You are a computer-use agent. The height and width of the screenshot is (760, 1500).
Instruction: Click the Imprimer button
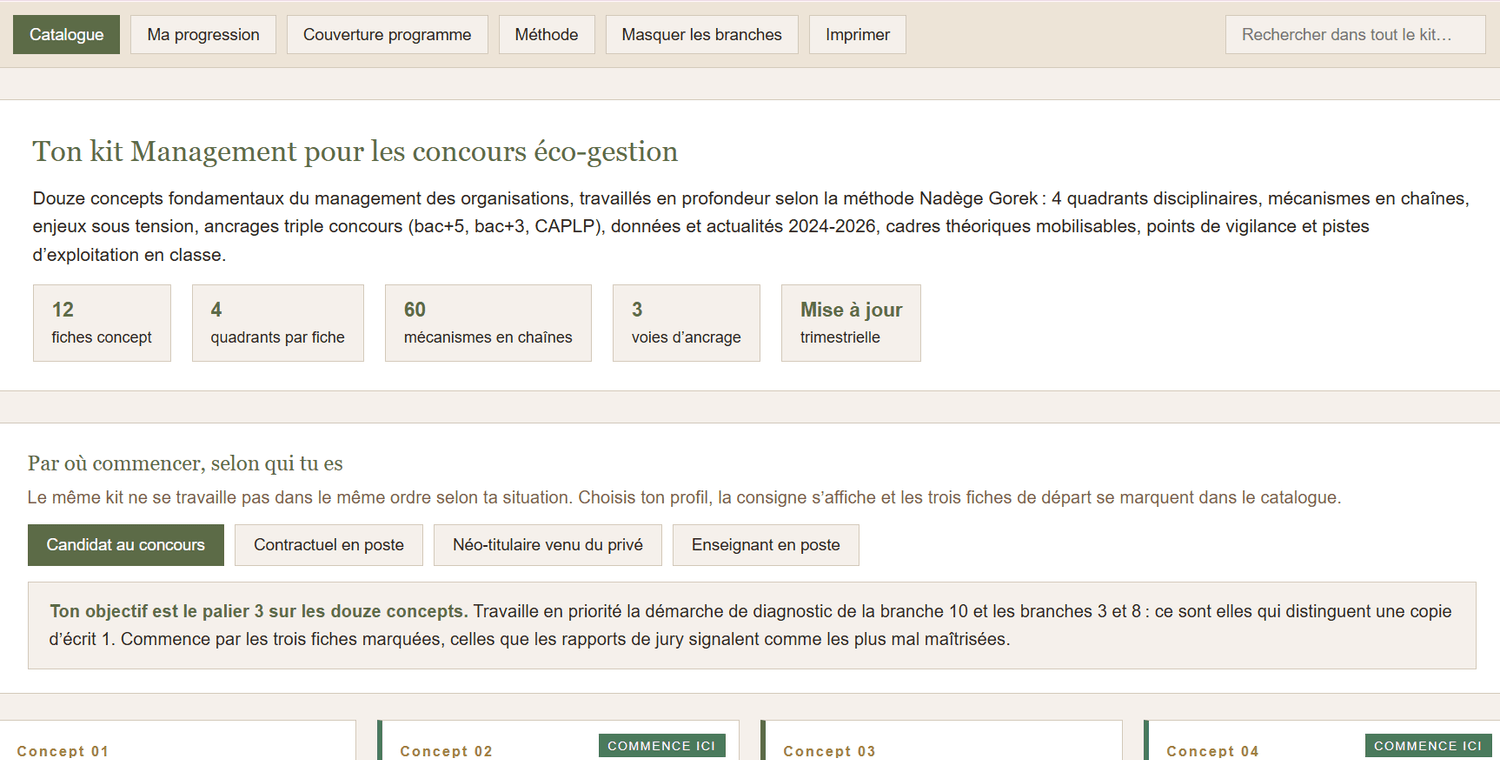[x=858, y=34]
